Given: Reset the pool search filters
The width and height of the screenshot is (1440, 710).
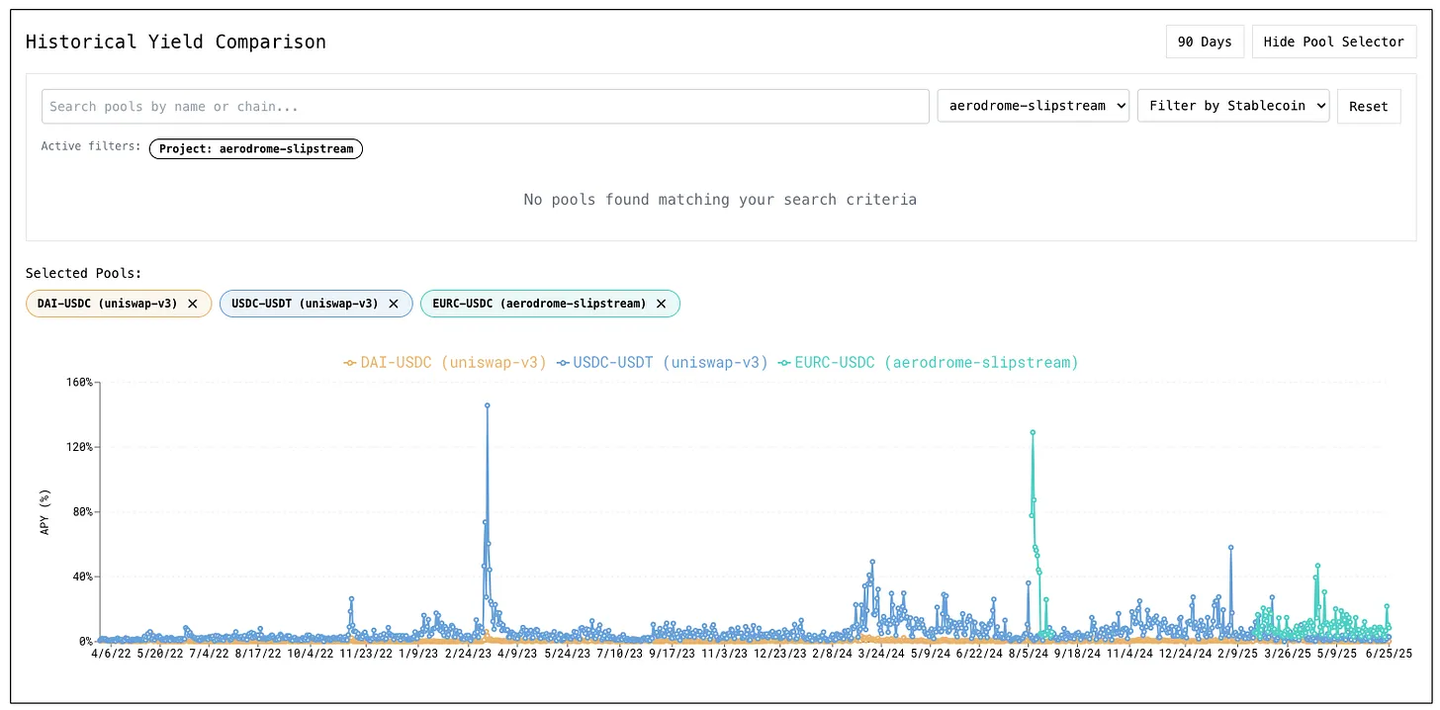Looking at the screenshot, I should (1368, 107).
